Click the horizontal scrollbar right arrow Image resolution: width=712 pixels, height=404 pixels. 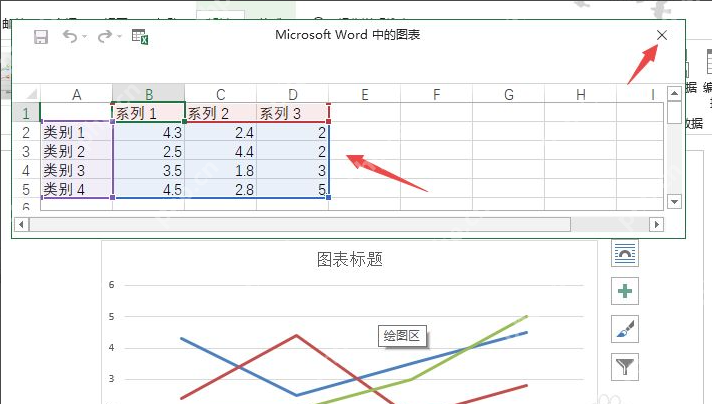click(656, 224)
